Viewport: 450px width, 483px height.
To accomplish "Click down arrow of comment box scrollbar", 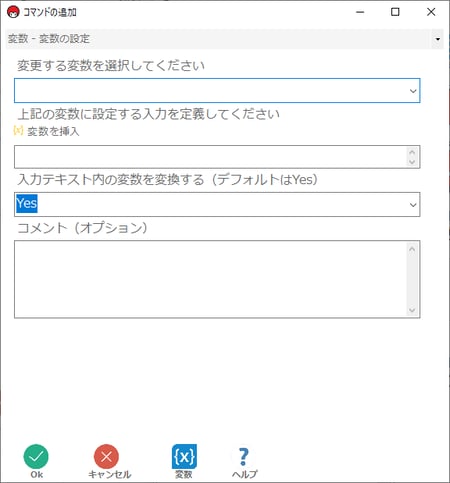I will 412,310.
